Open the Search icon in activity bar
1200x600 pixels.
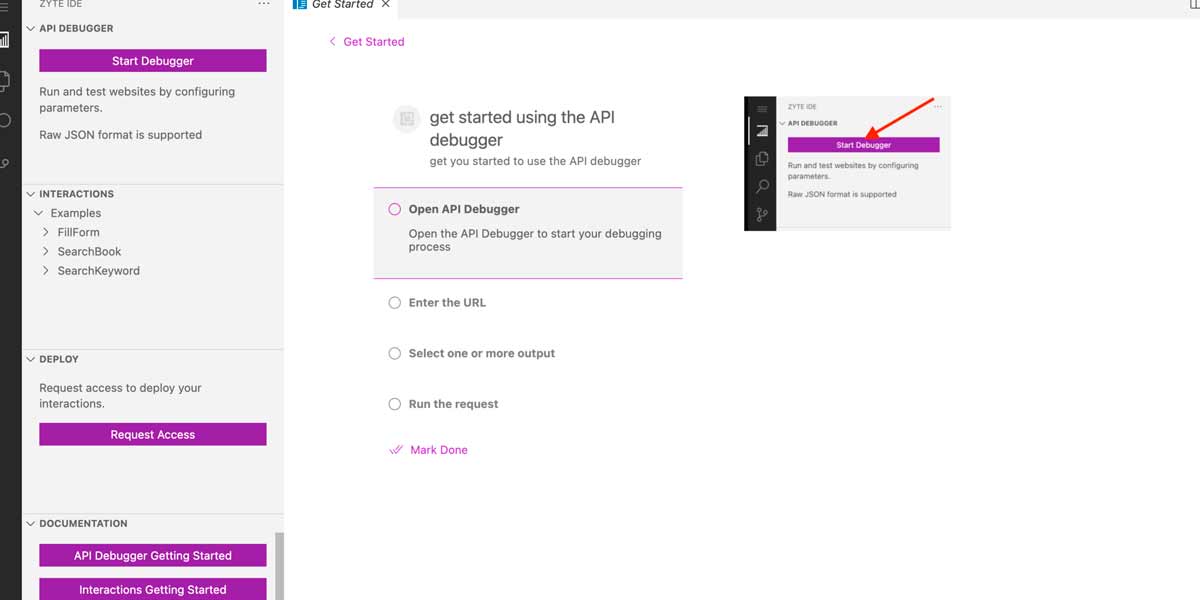tap(4, 120)
